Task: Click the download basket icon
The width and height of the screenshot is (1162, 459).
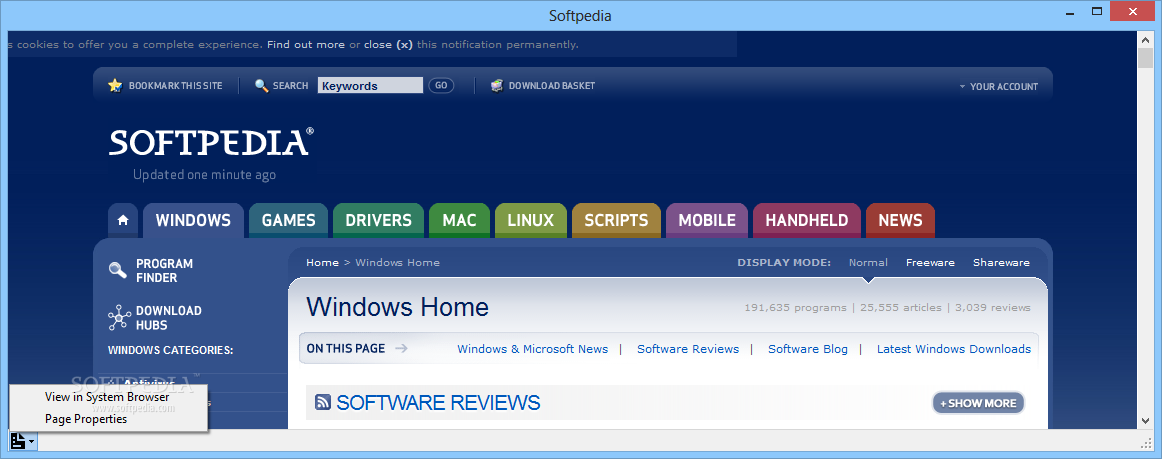Action: [497, 85]
